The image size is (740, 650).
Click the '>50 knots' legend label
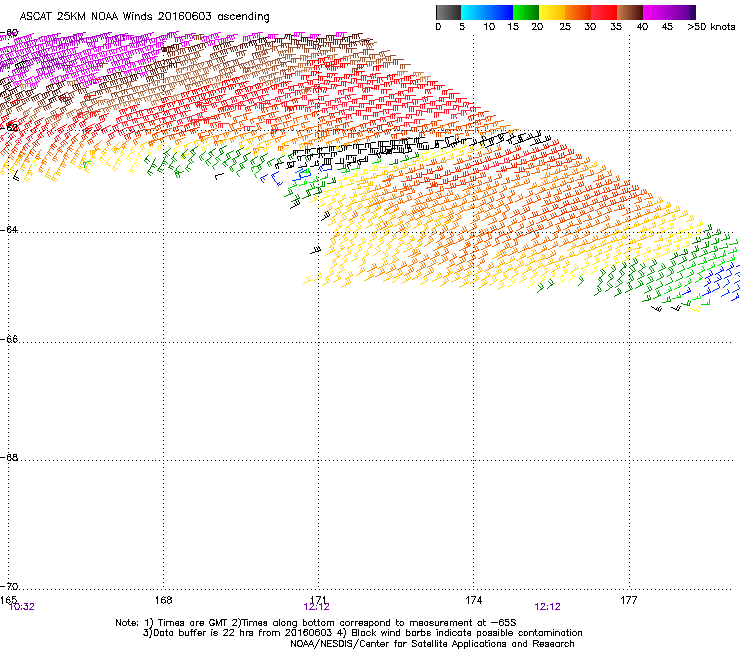[x=711, y=27]
